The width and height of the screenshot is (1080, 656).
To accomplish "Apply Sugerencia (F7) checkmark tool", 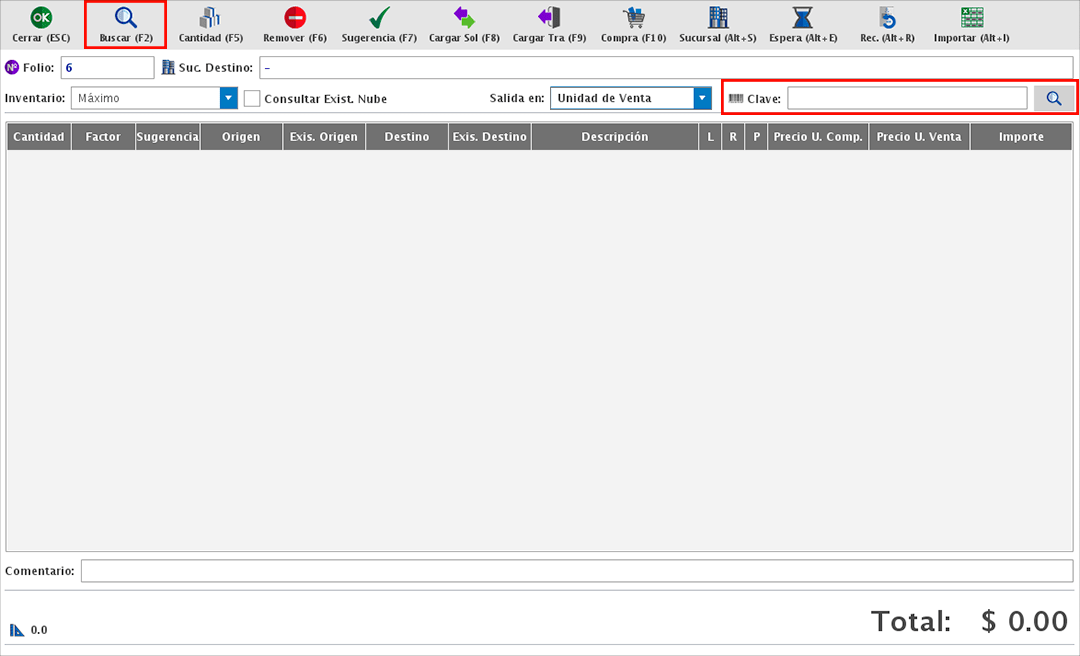I will [379, 17].
